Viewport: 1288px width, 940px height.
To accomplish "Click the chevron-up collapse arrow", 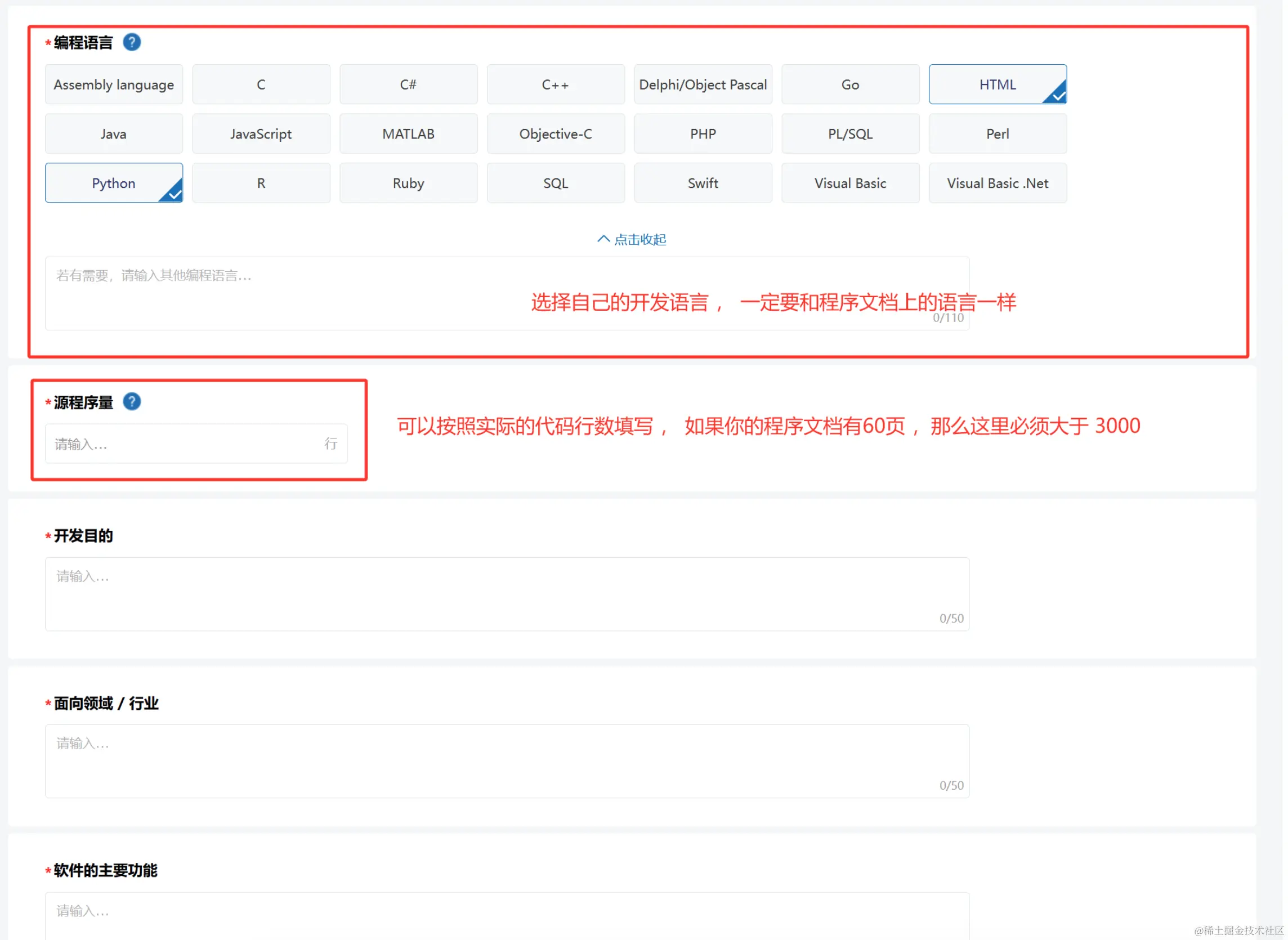I will [x=603, y=239].
